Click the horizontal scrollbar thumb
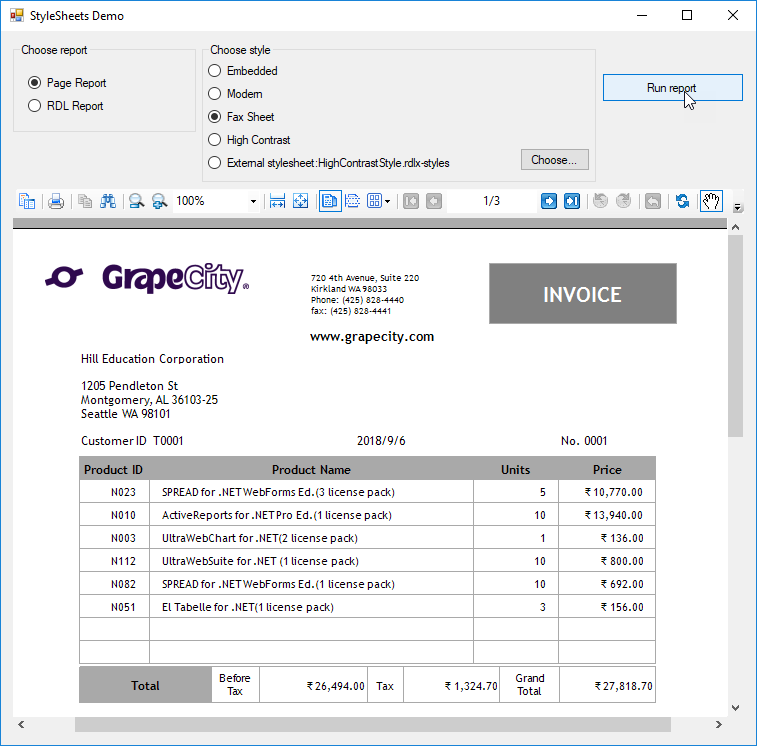Image resolution: width=757 pixels, height=746 pixels. [372, 724]
